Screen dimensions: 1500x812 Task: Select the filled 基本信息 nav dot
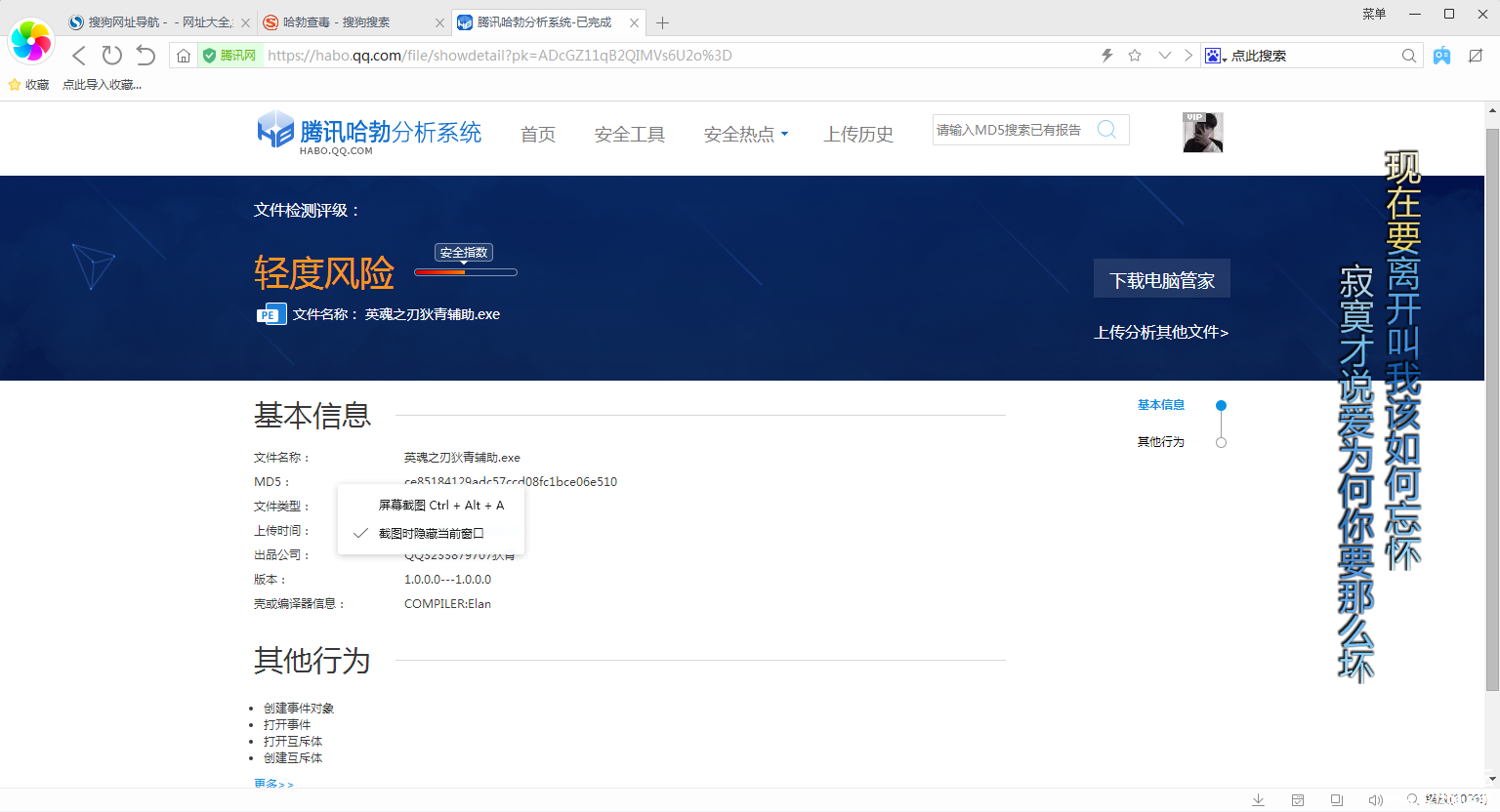click(1221, 405)
